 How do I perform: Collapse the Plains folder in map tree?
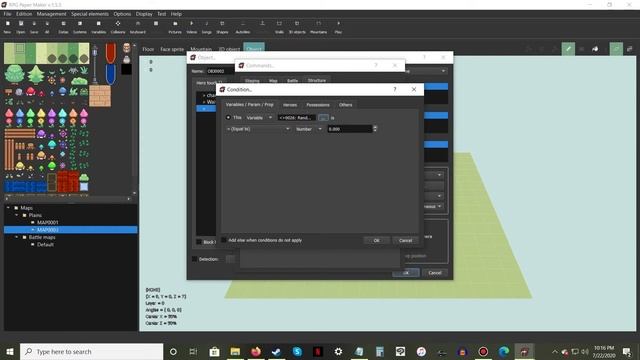point(17,215)
